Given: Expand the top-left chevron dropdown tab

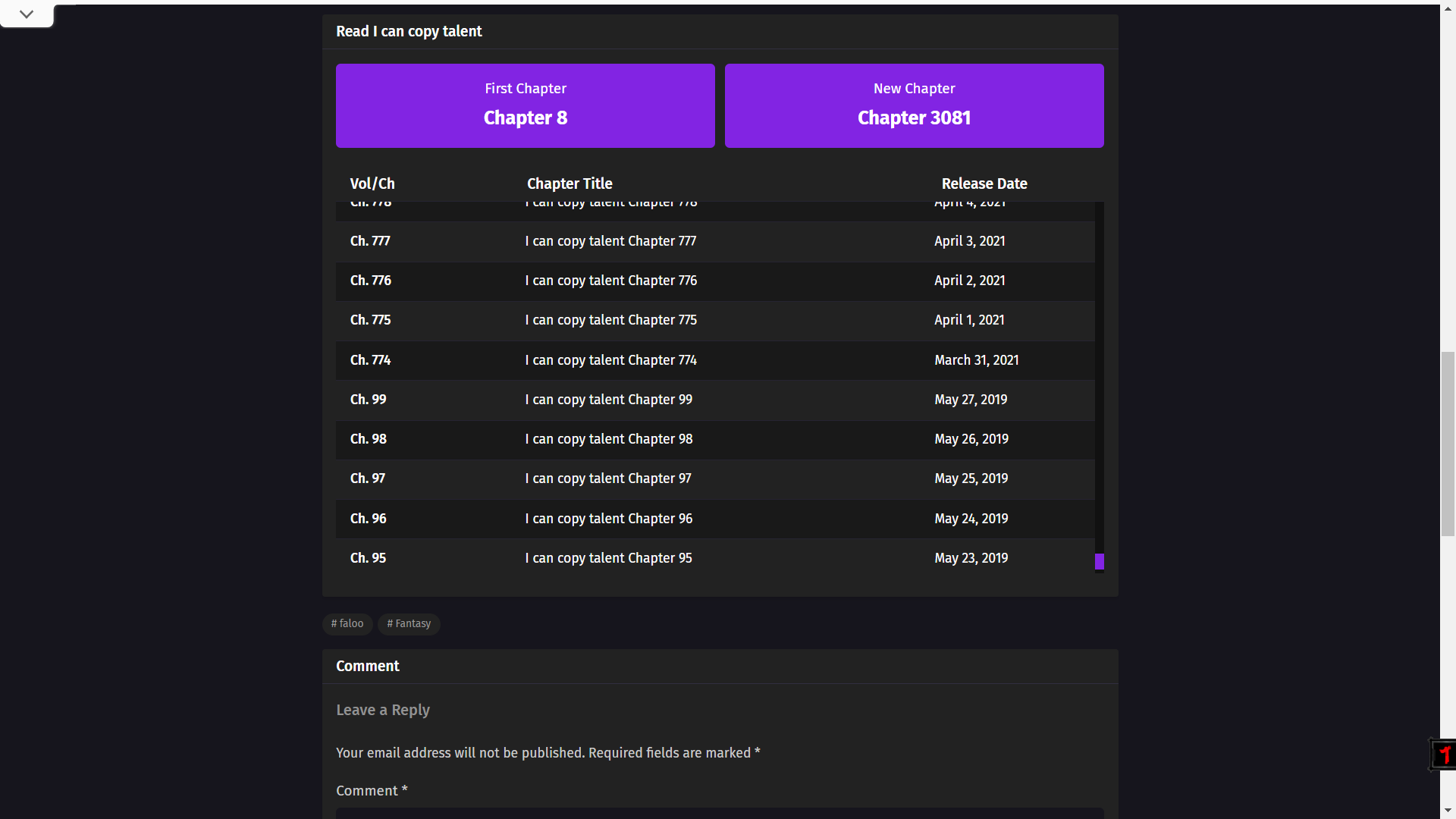Looking at the screenshot, I should [27, 14].
